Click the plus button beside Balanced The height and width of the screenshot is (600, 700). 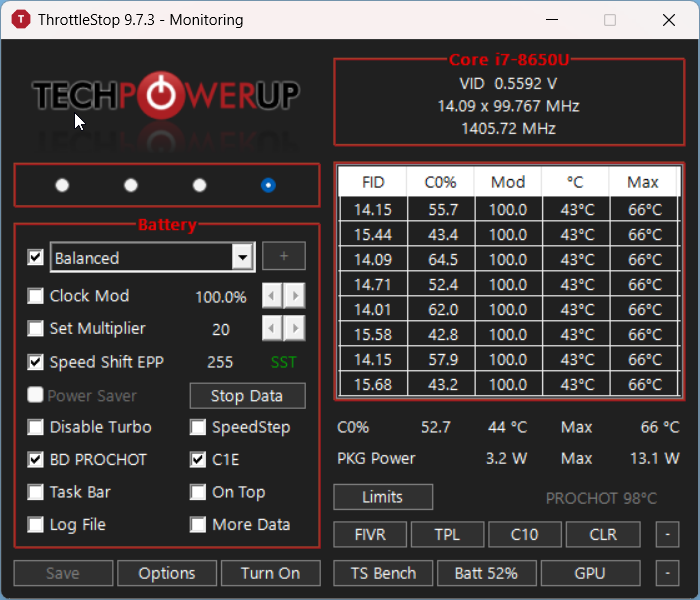tap(284, 256)
